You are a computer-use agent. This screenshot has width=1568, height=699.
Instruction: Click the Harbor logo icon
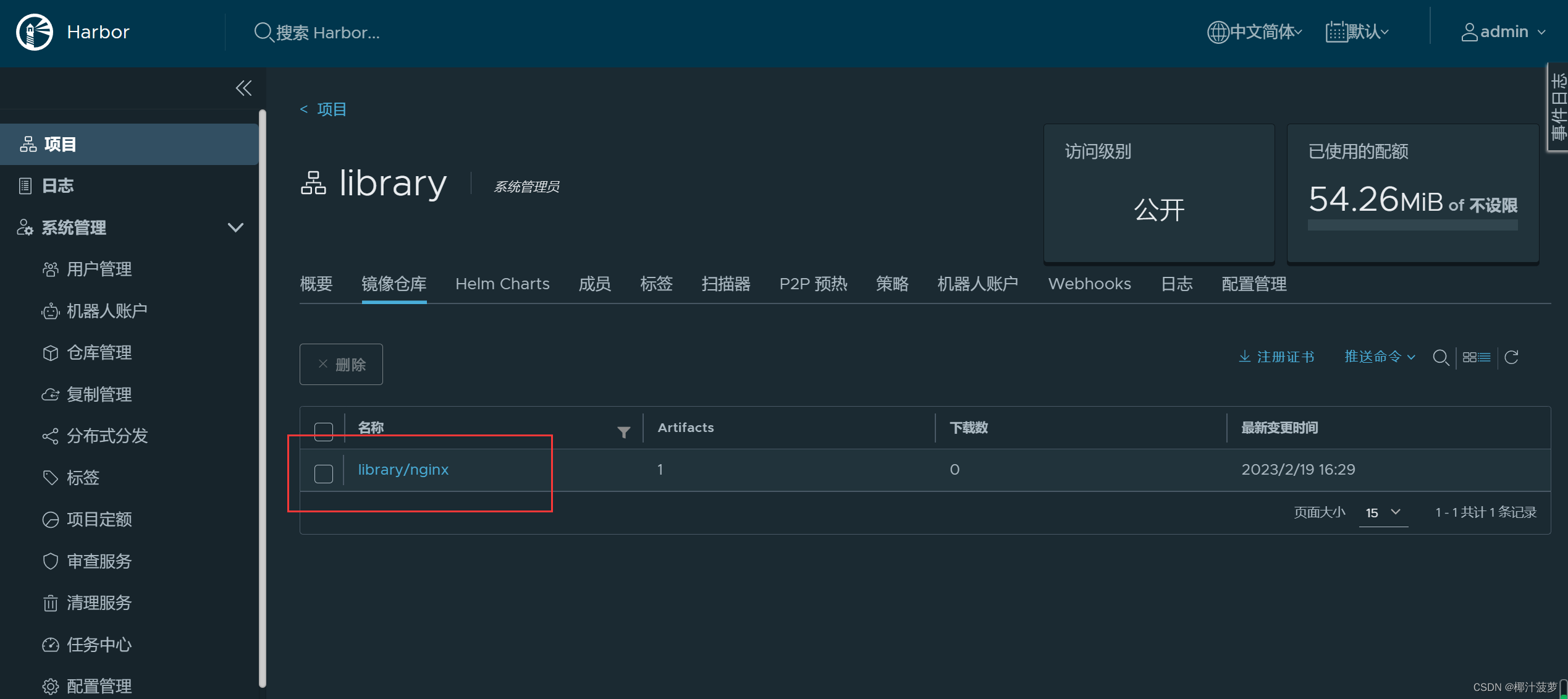point(35,32)
